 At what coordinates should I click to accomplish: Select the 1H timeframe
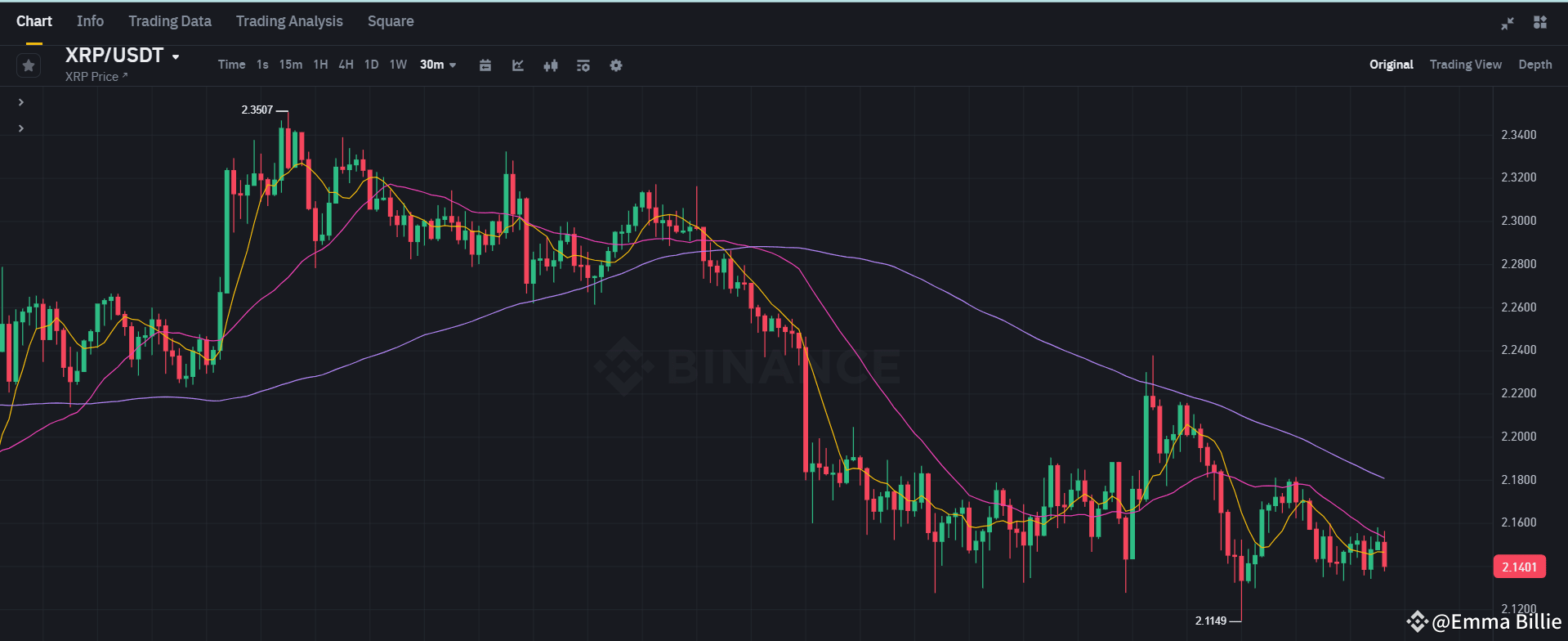coord(319,65)
